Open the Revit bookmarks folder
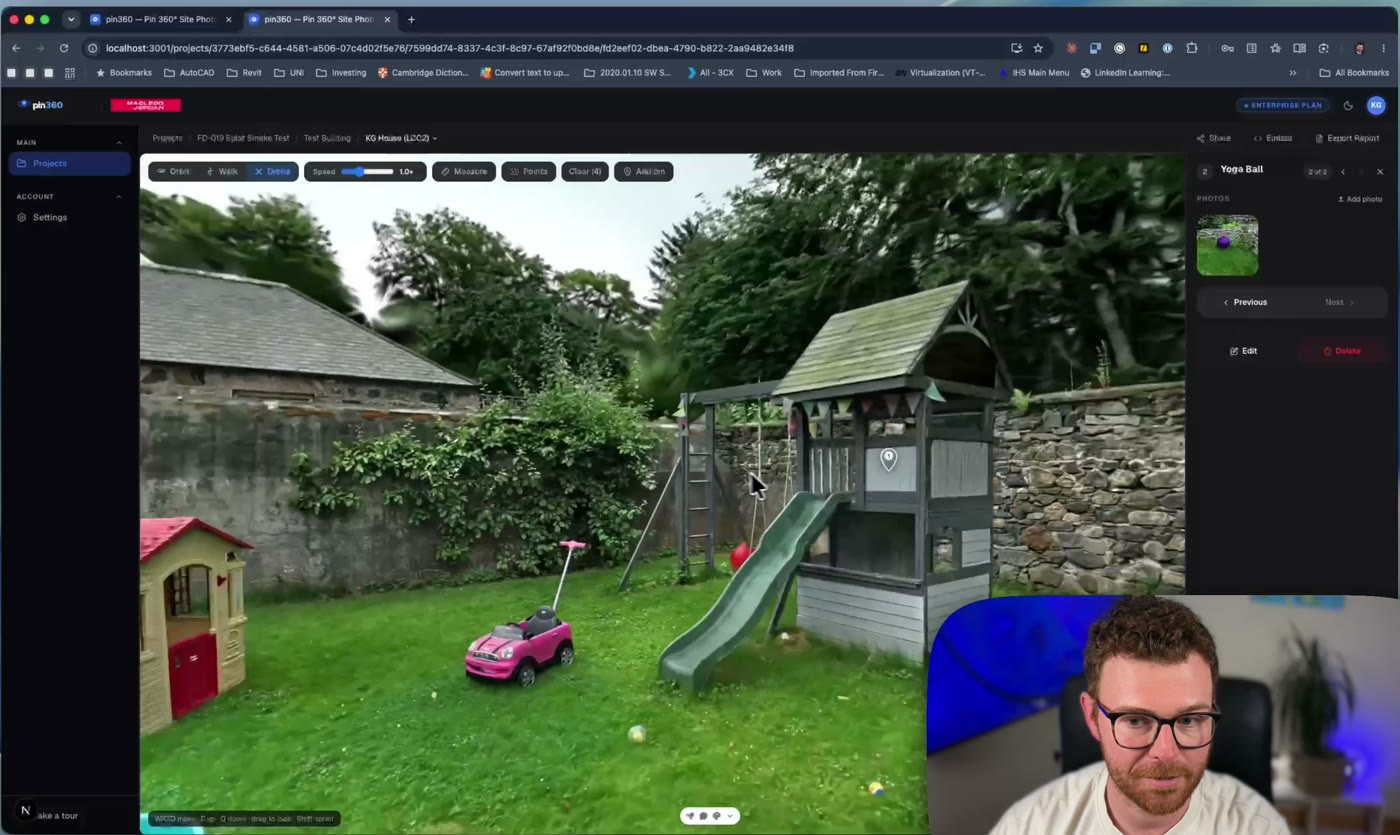This screenshot has width=1400, height=835. [x=244, y=73]
